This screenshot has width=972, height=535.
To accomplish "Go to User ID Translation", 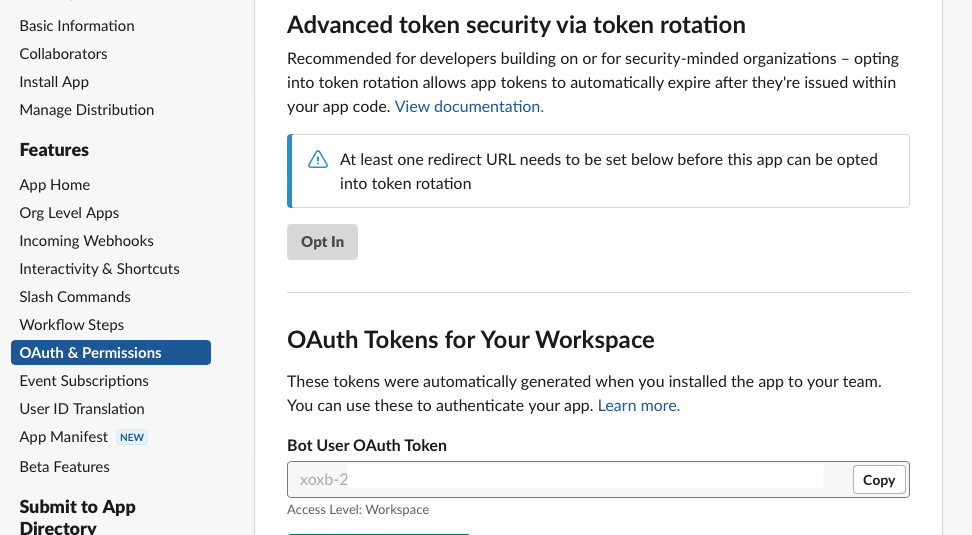I will point(82,409).
